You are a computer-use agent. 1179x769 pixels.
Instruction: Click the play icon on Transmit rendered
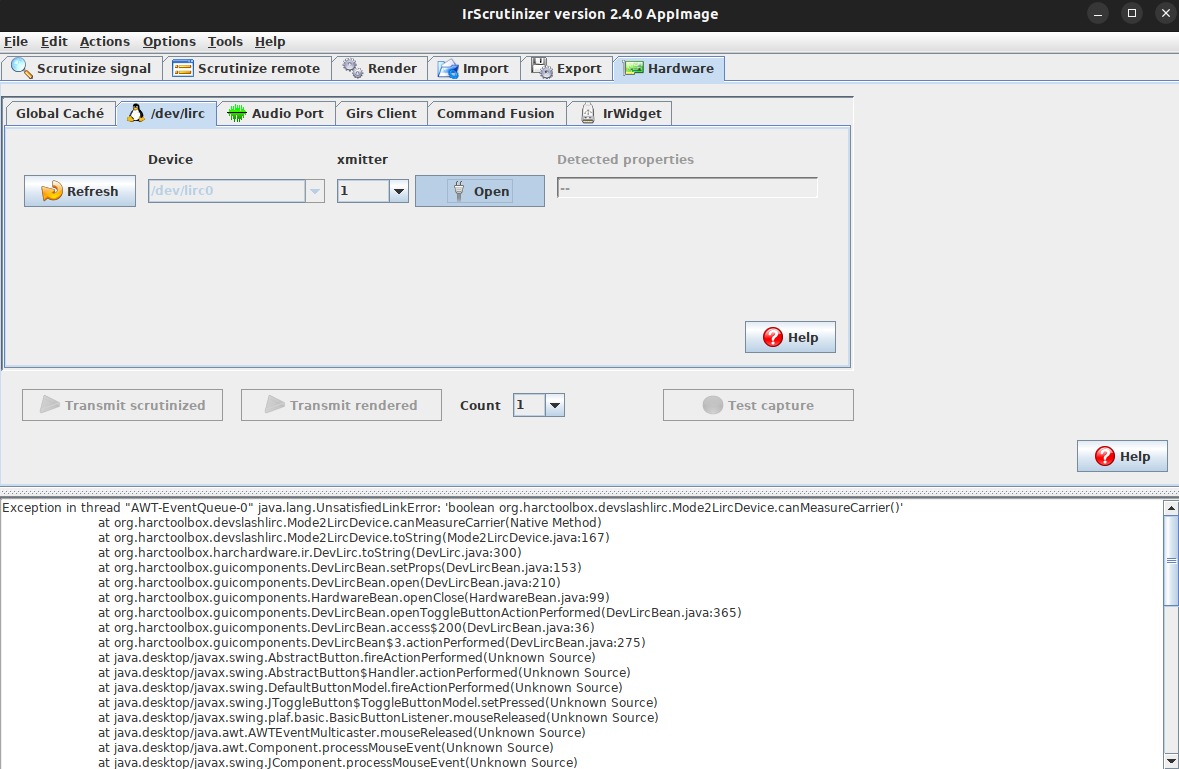point(274,404)
